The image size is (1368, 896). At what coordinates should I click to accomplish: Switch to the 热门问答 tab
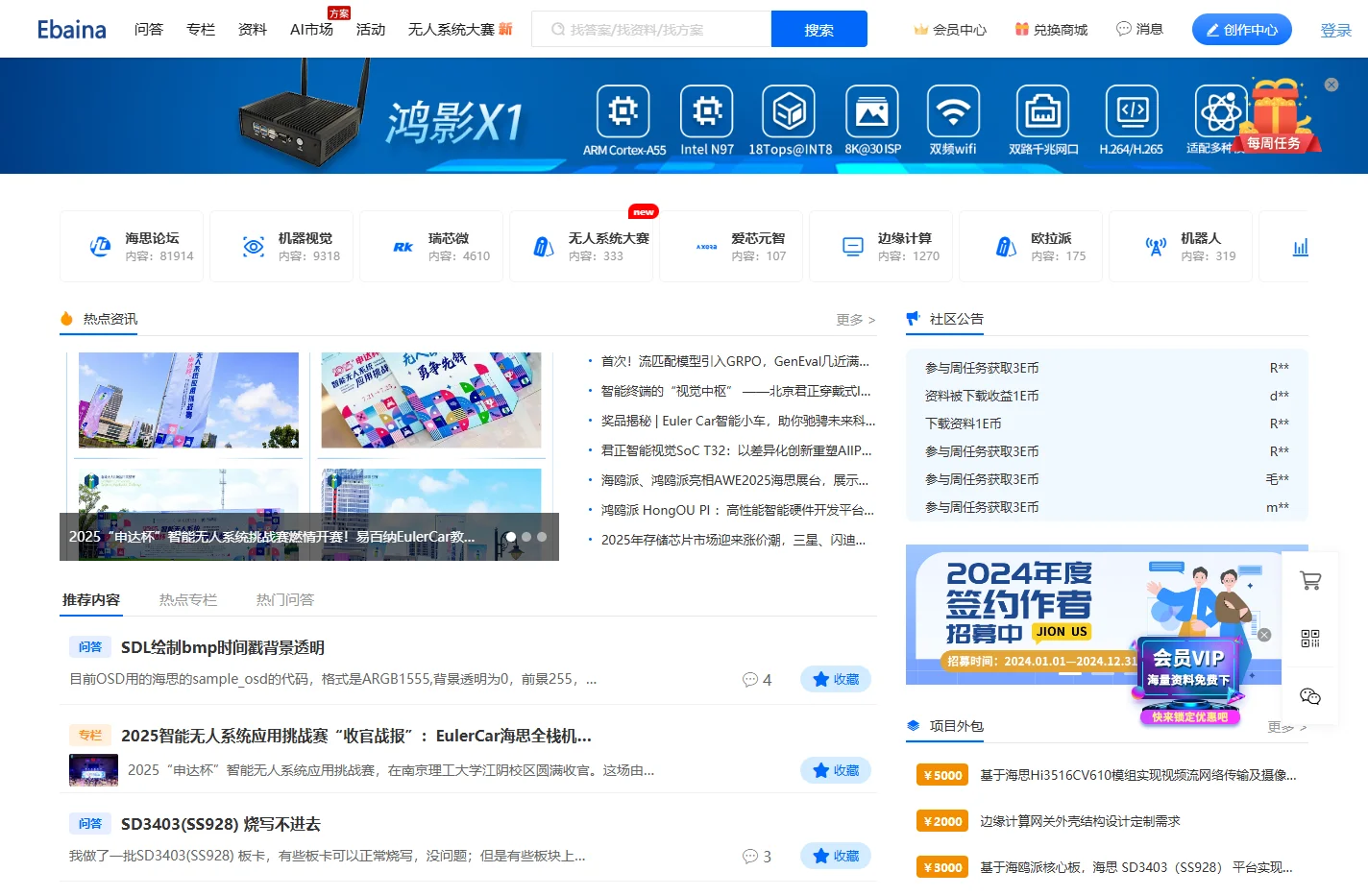pyautogui.click(x=285, y=600)
